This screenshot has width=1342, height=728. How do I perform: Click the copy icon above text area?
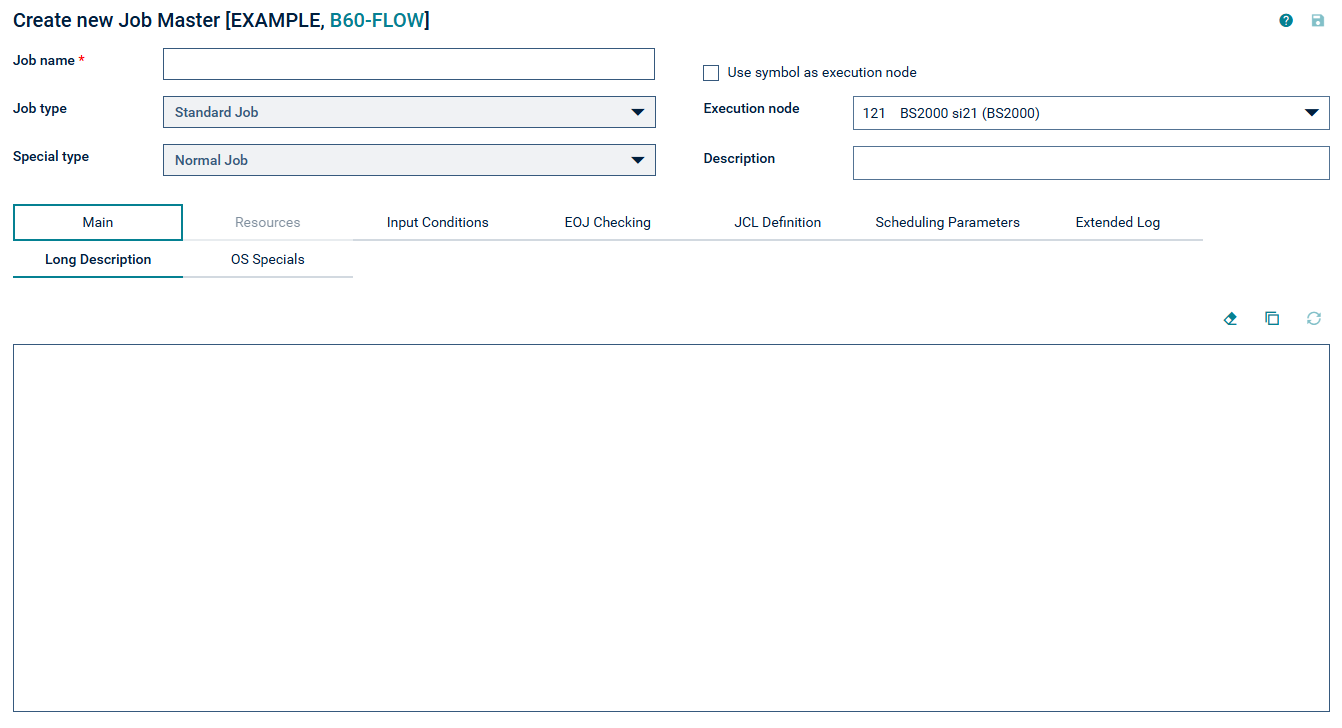(x=1272, y=318)
